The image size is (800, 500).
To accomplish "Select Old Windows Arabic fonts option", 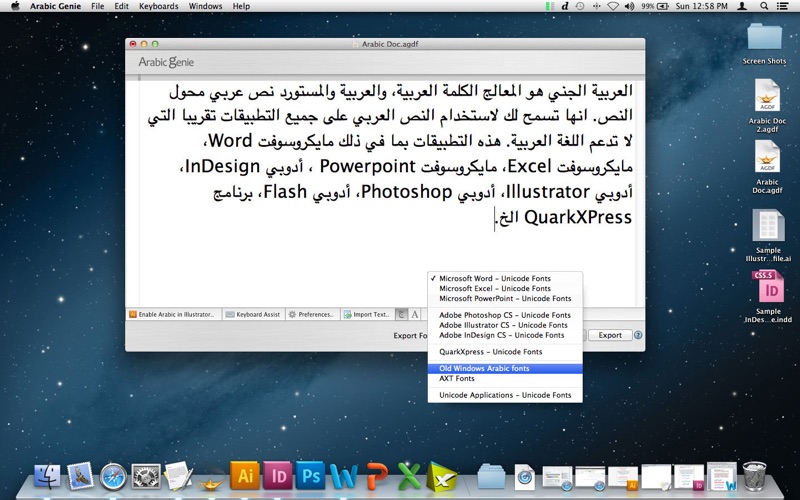I will pyautogui.click(x=484, y=369).
